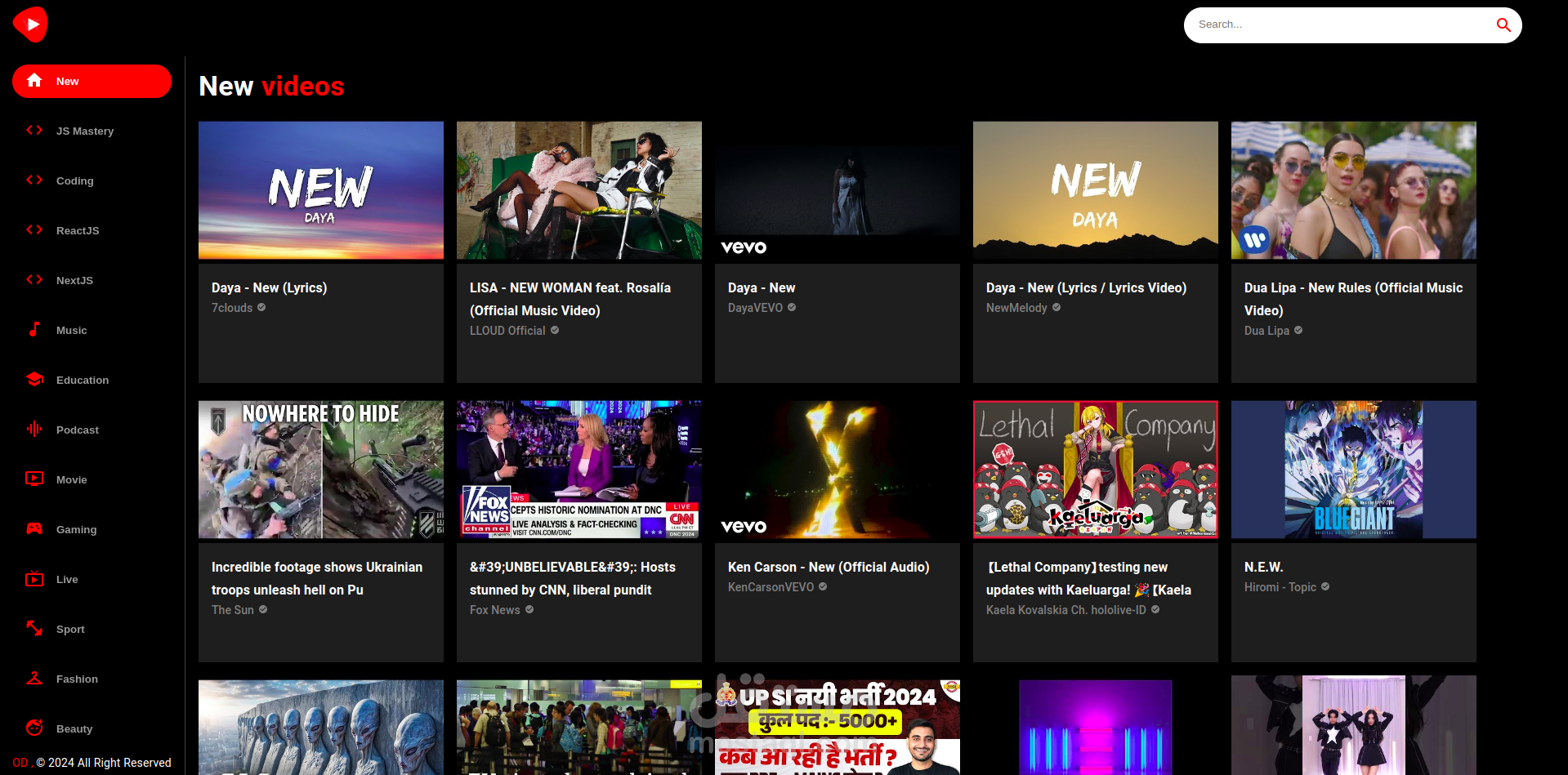This screenshot has height=775, width=1568.
Task: Open Daya New sunset lyrics thumbnail
Action: [x=321, y=190]
